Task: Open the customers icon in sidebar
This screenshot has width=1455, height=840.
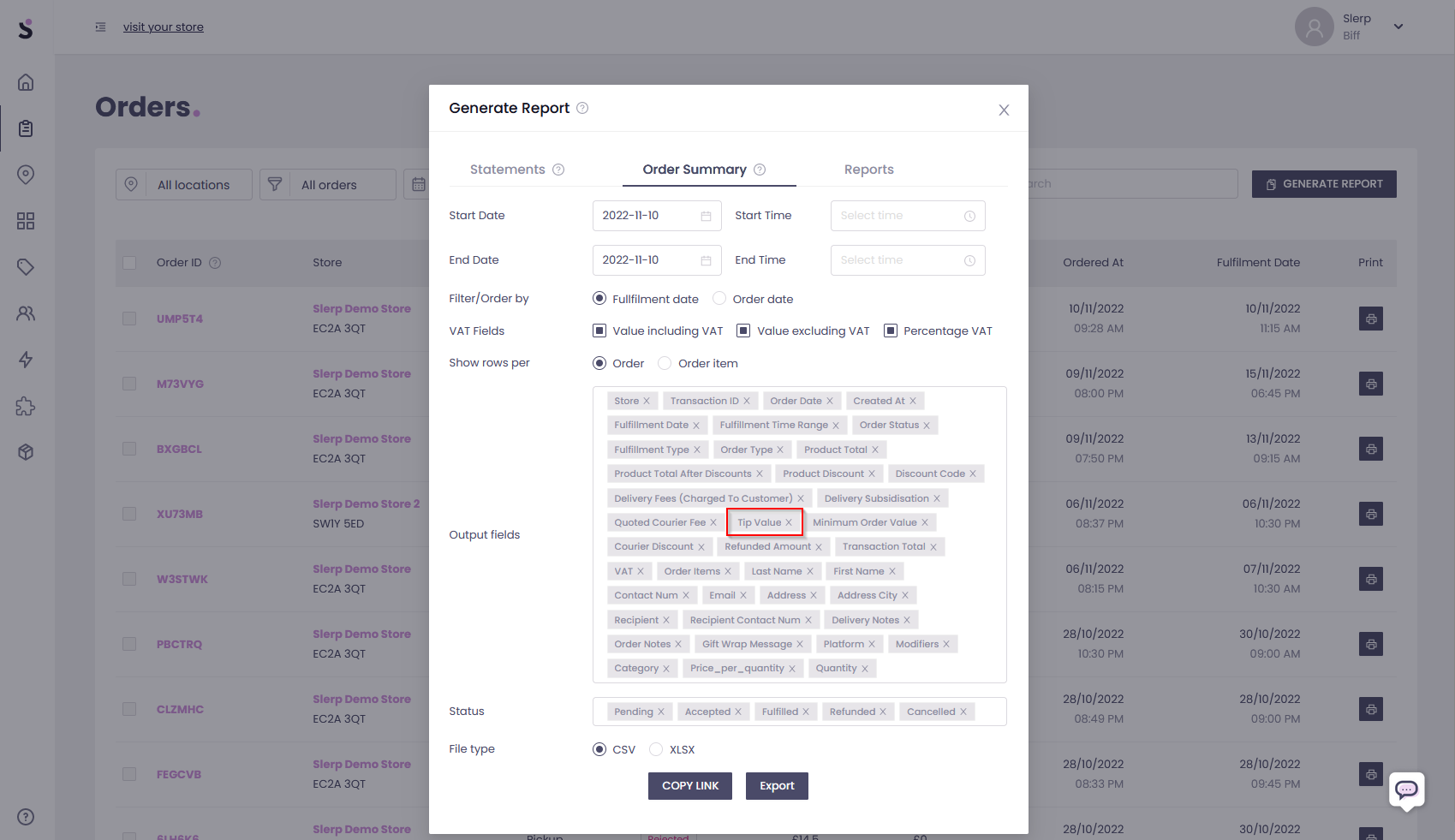Action: tap(26, 313)
